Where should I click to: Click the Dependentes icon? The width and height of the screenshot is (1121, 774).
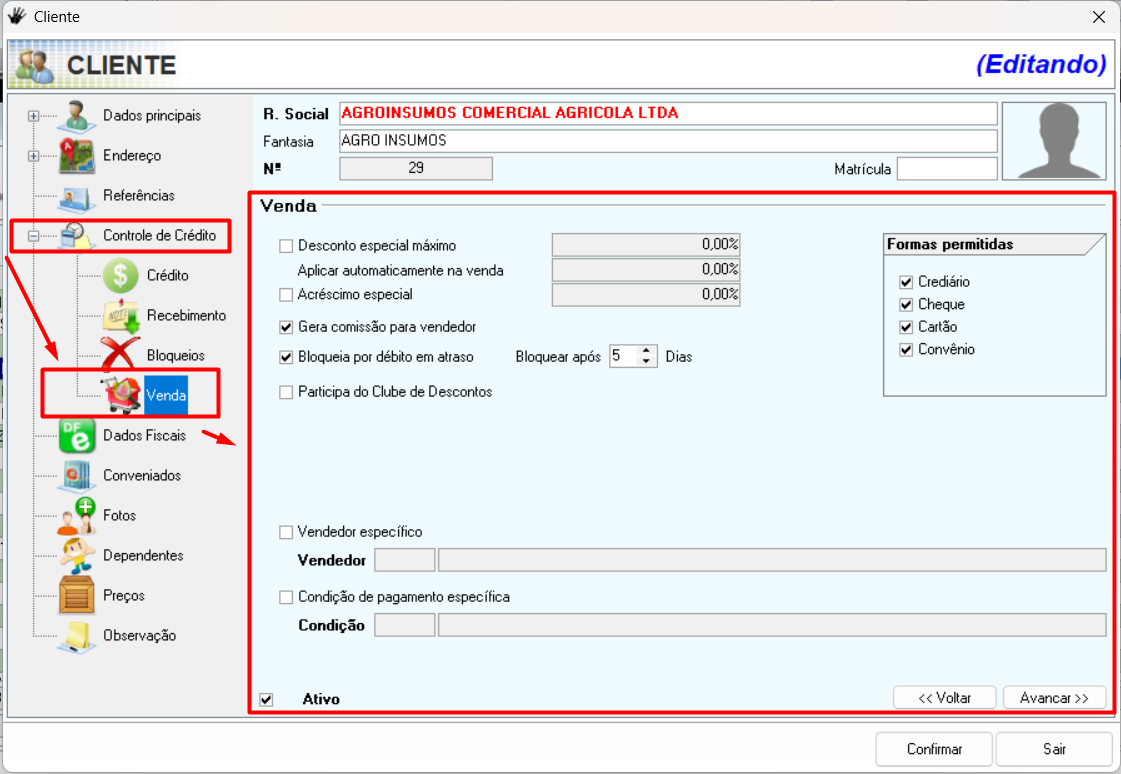[x=77, y=556]
